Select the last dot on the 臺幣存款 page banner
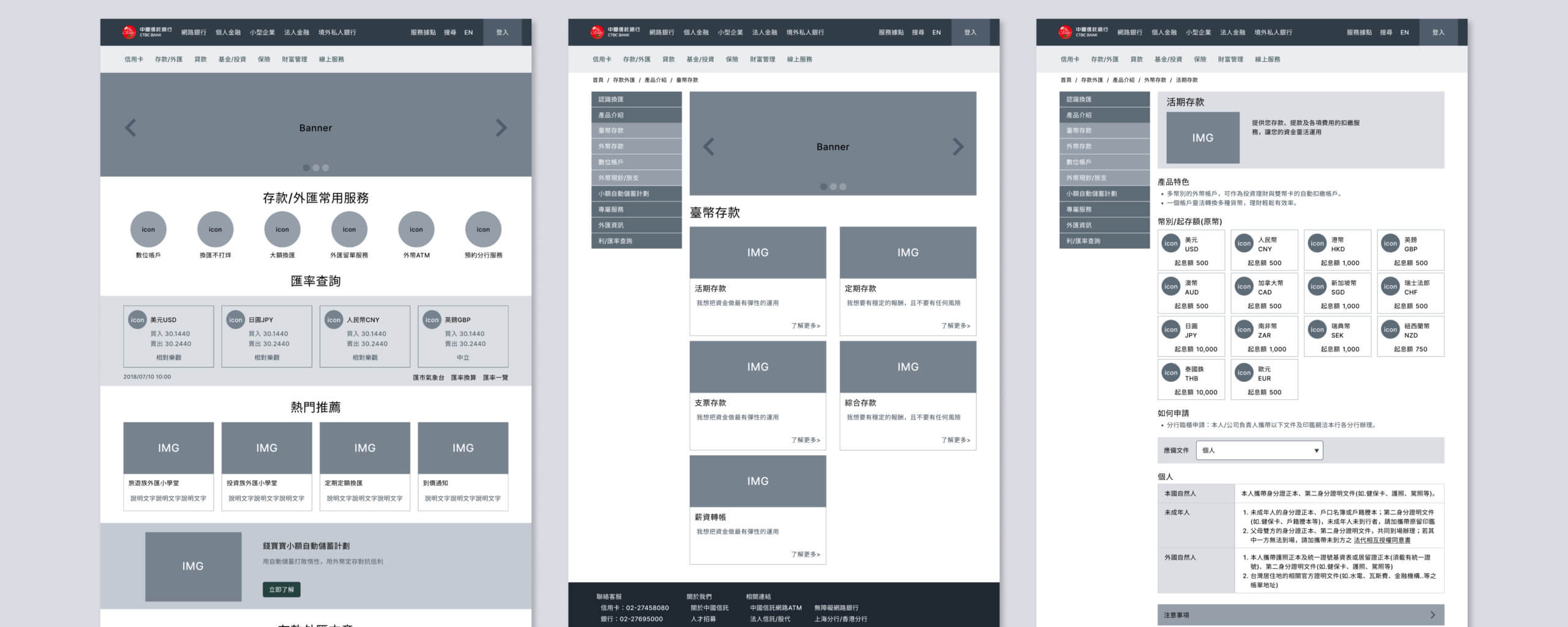The height and width of the screenshot is (627, 1568). [843, 187]
